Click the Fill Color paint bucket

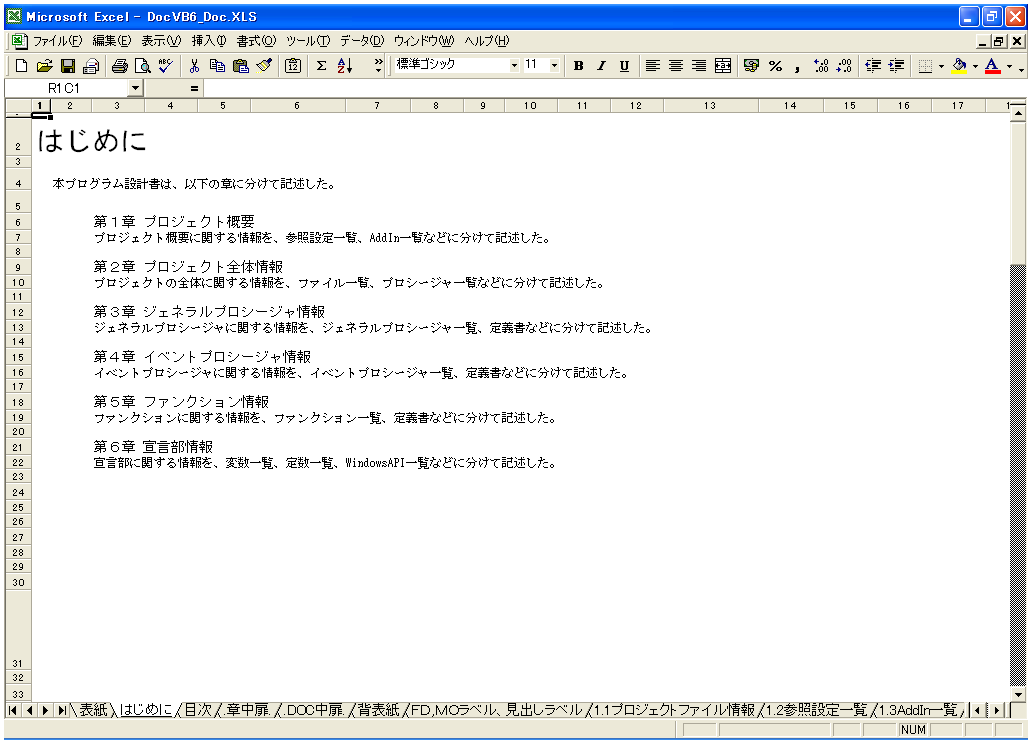pyautogui.click(x=959, y=66)
